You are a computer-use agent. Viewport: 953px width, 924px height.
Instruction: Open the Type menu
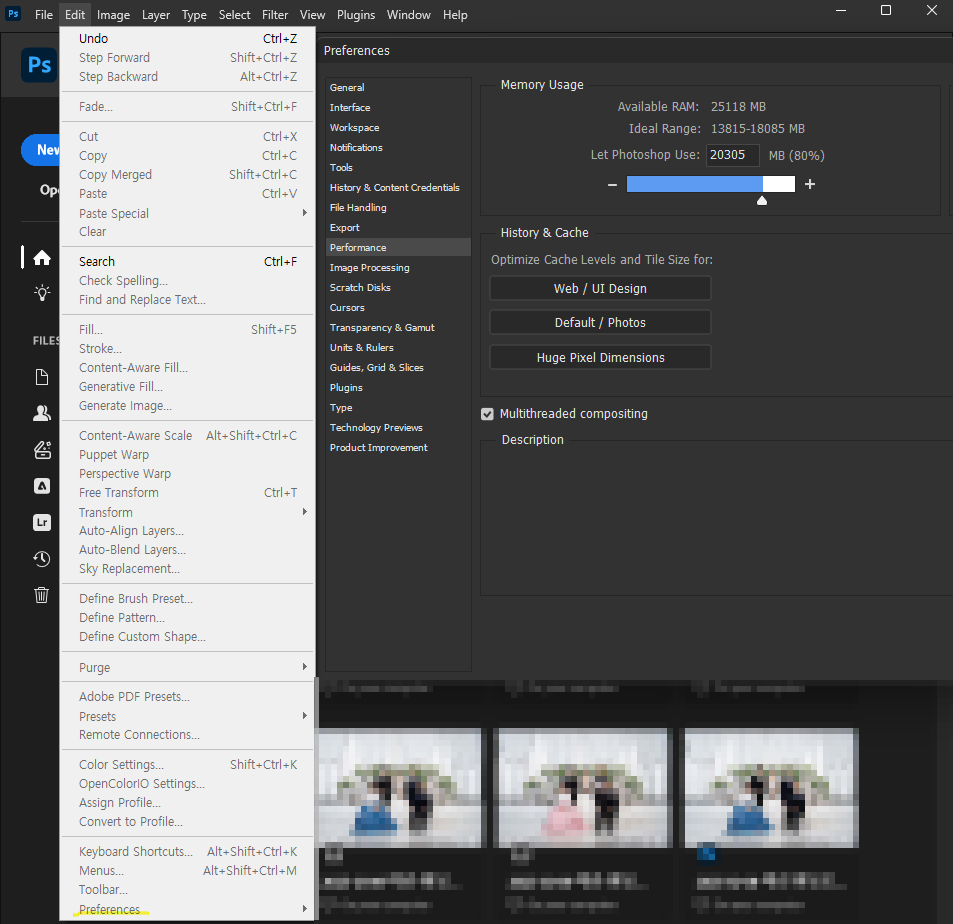tap(194, 15)
